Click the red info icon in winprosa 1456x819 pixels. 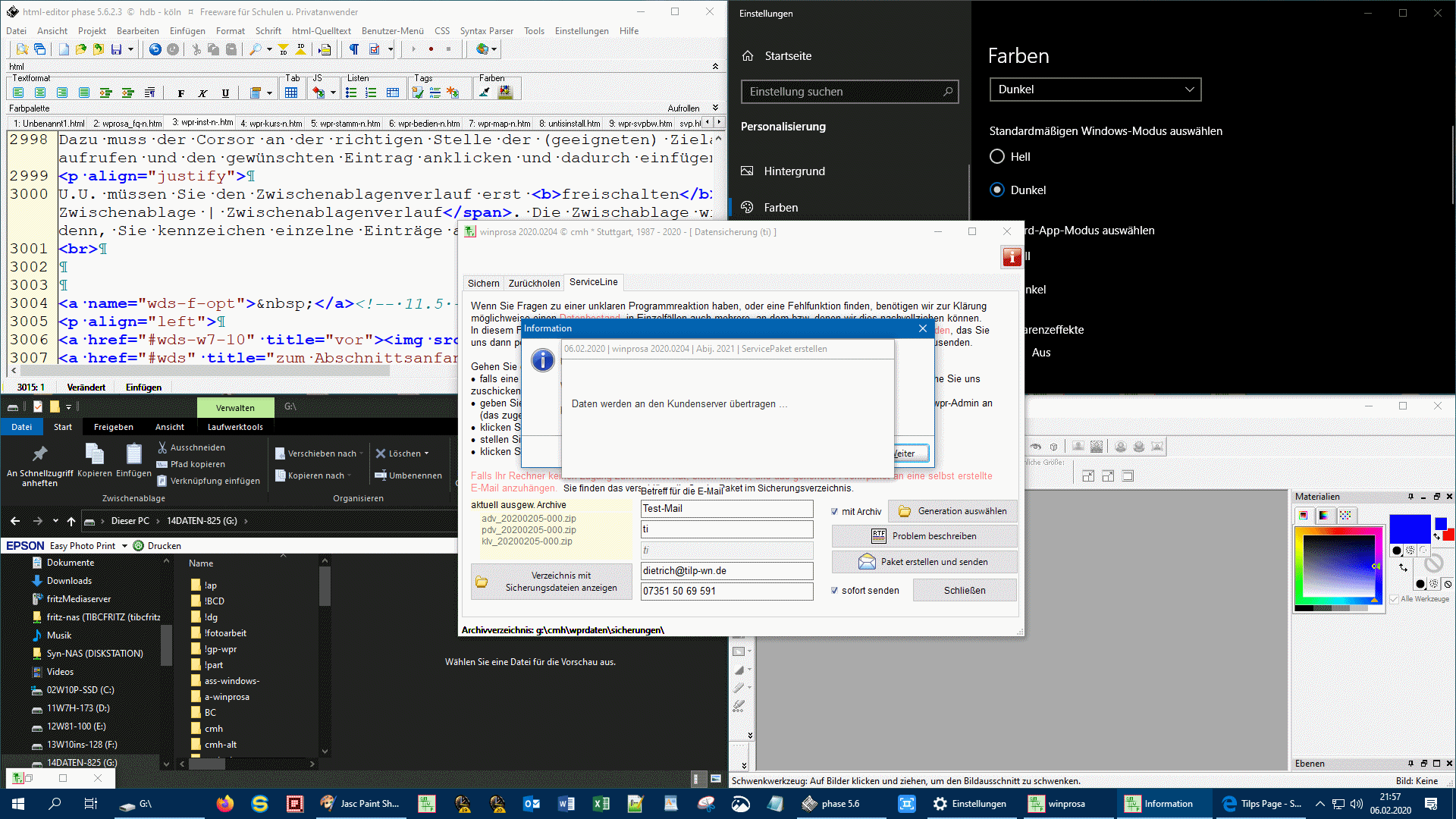1012,257
